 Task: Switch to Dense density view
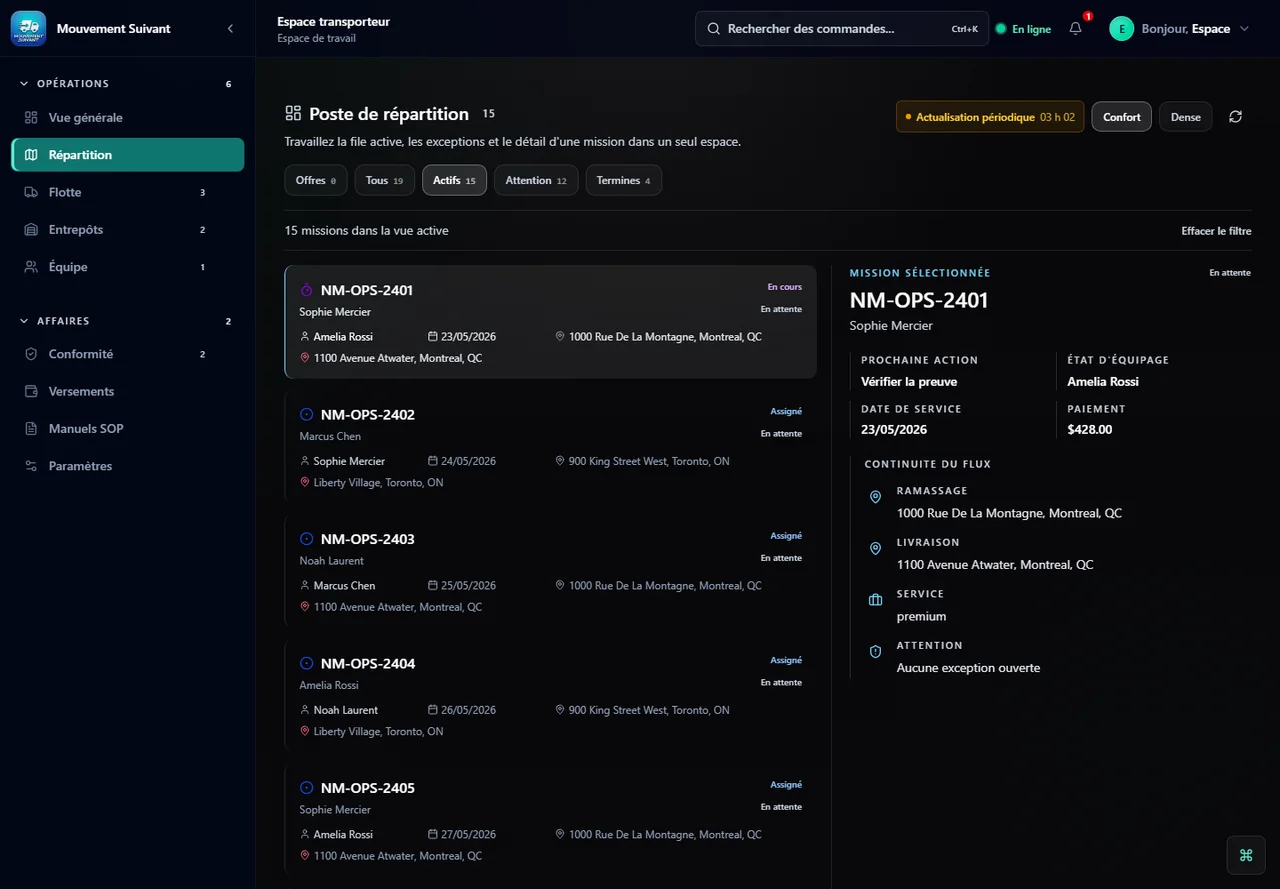point(1186,117)
